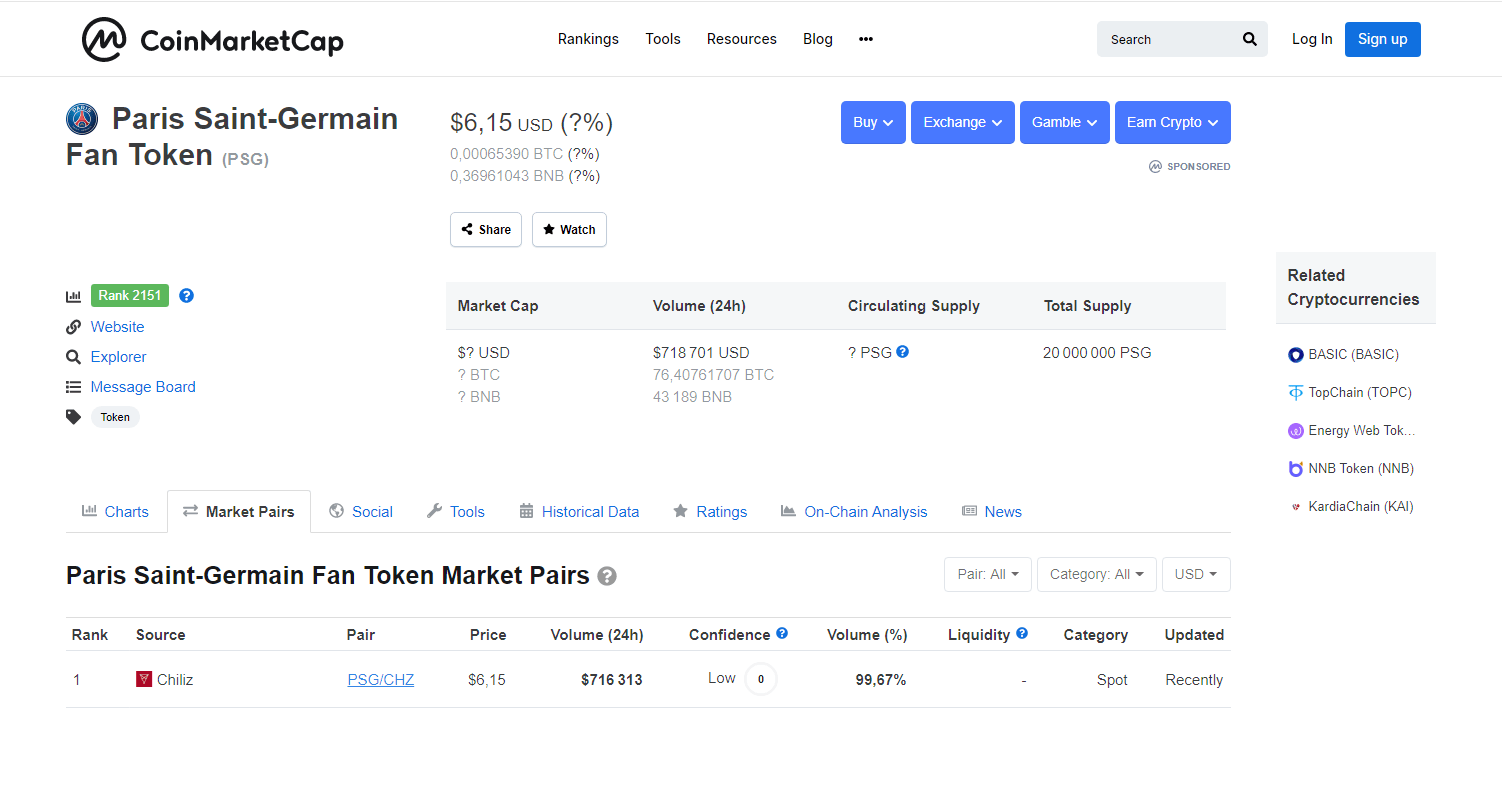Click the Circulating Supply info icon

pos(902,352)
